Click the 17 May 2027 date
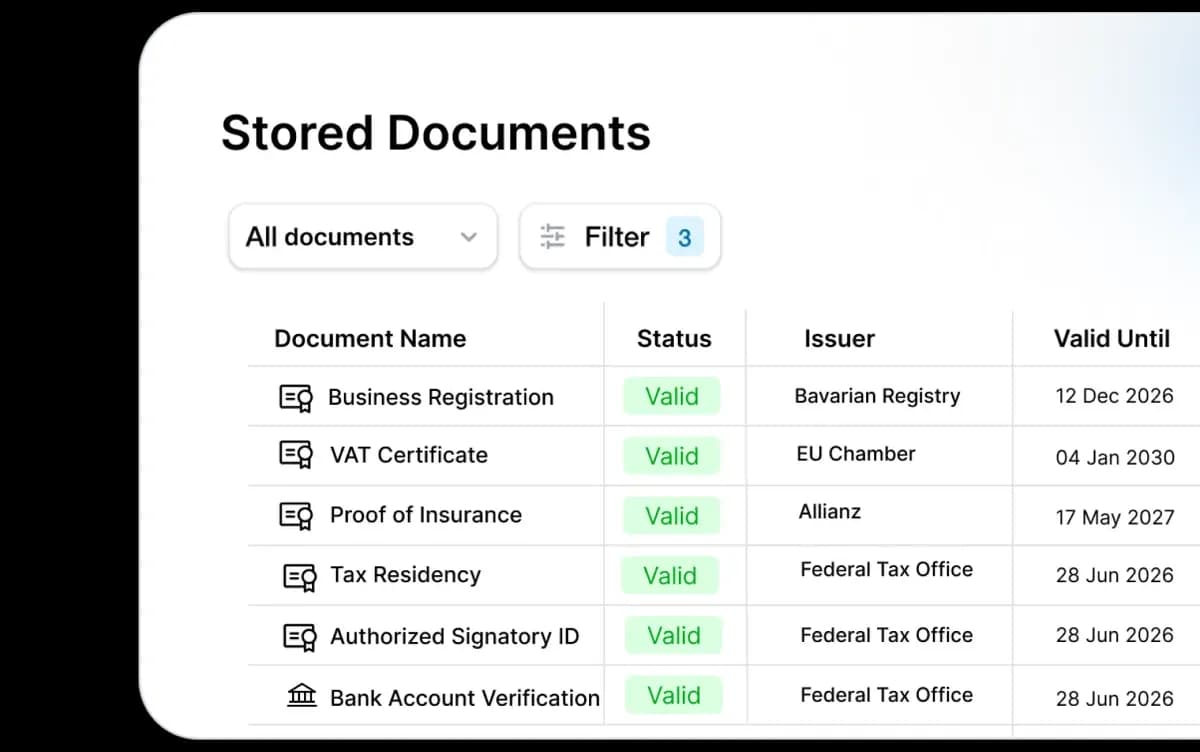1200x752 pixels. 1115,518
